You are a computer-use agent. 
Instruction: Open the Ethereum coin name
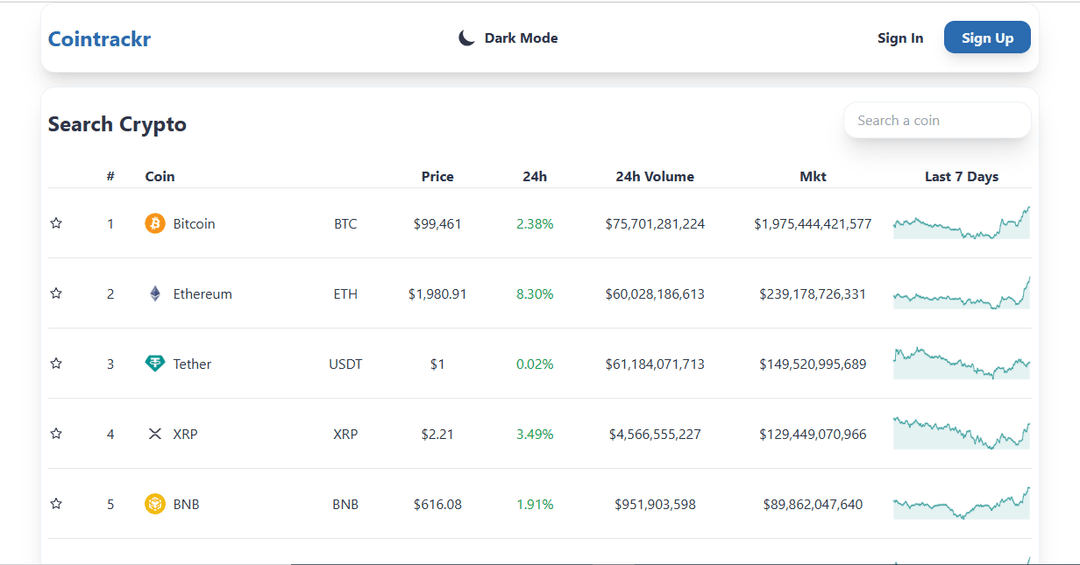click(x=202, y=294)
